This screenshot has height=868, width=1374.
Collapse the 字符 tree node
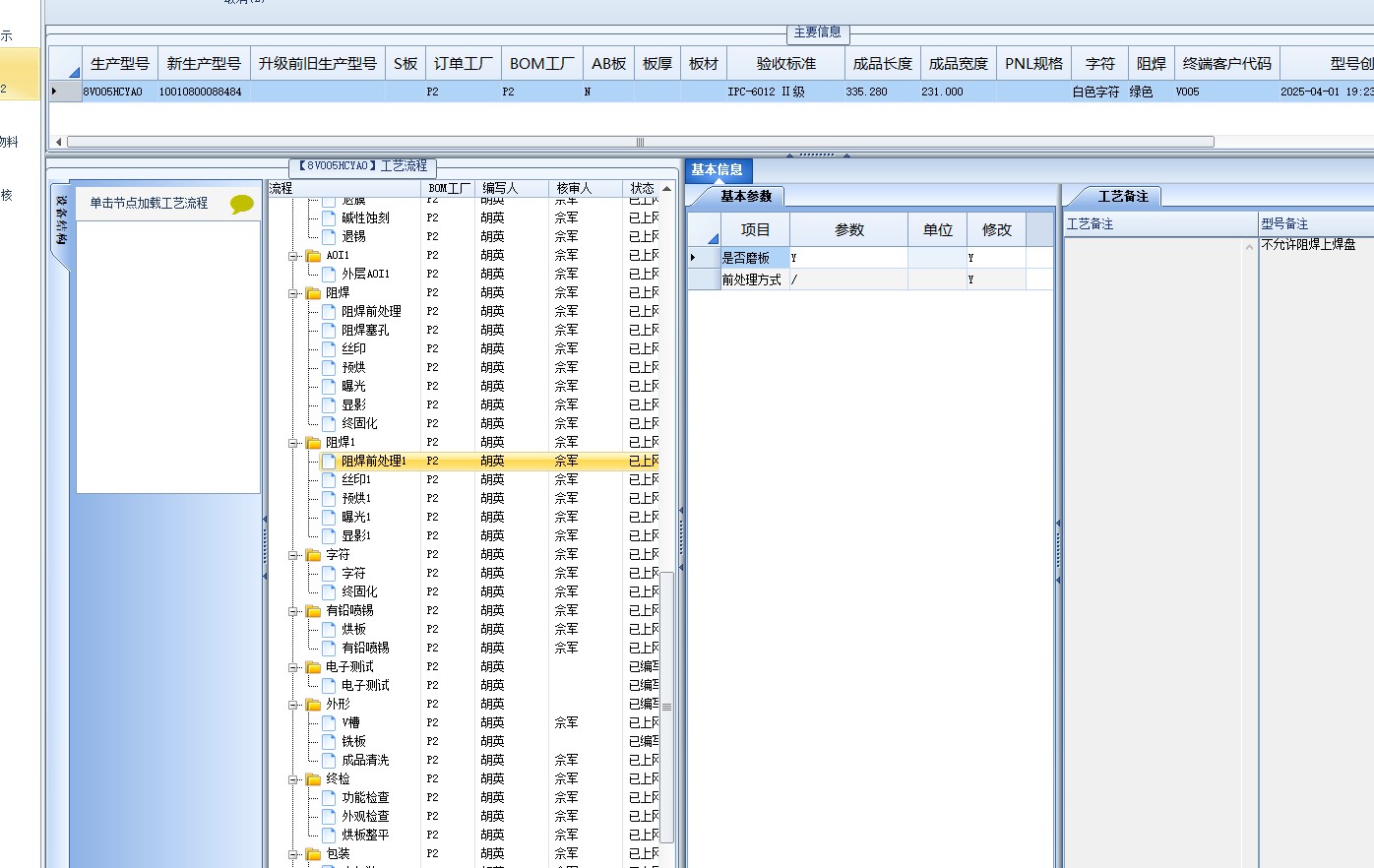pos(293,555)
